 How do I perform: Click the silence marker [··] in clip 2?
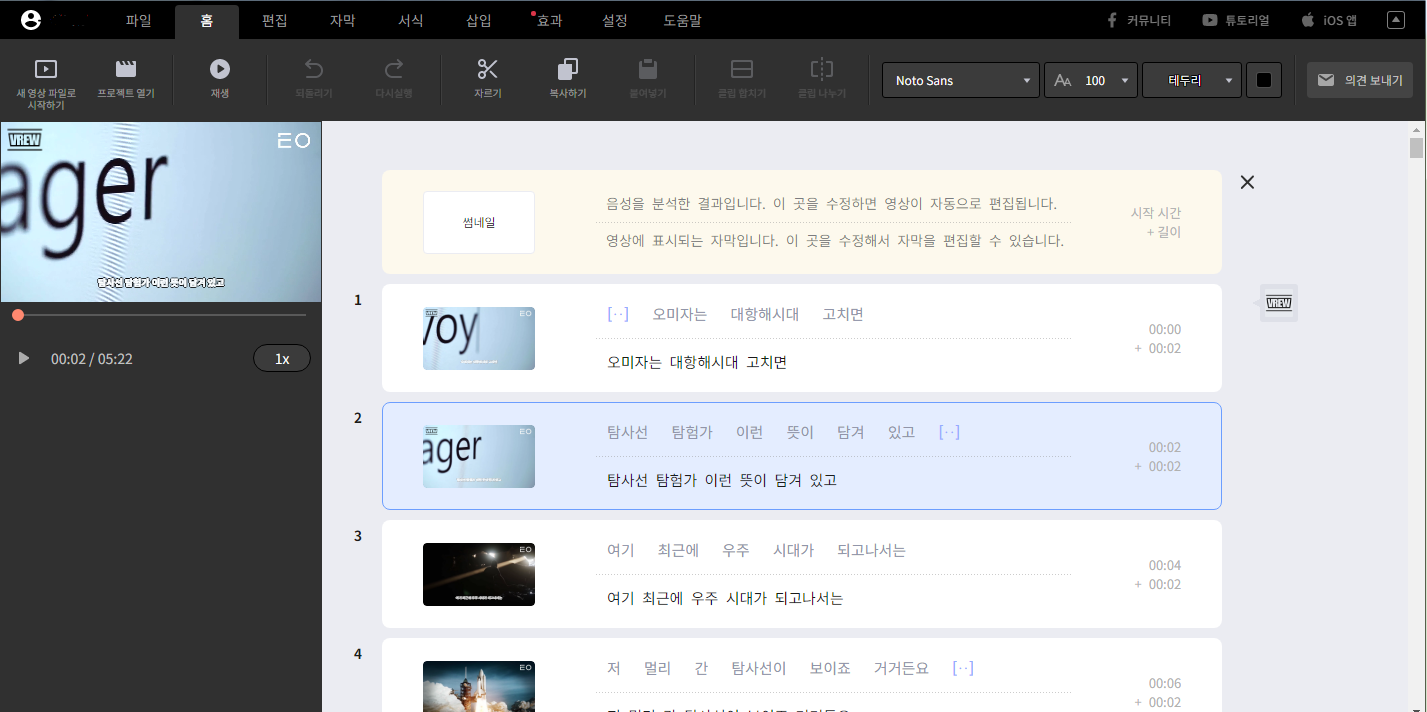coord(950,432)
